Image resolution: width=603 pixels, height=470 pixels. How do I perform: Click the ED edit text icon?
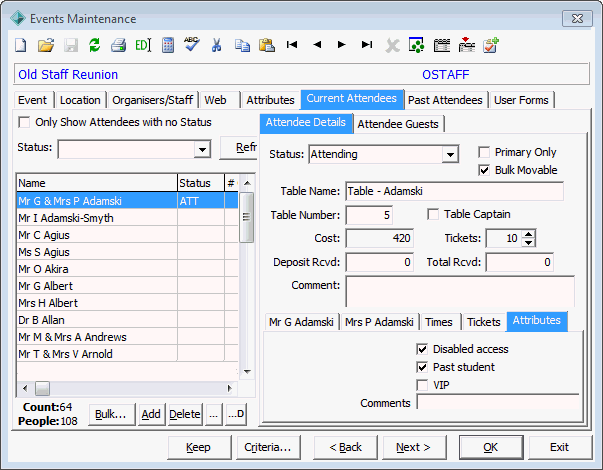click(143, 45)
